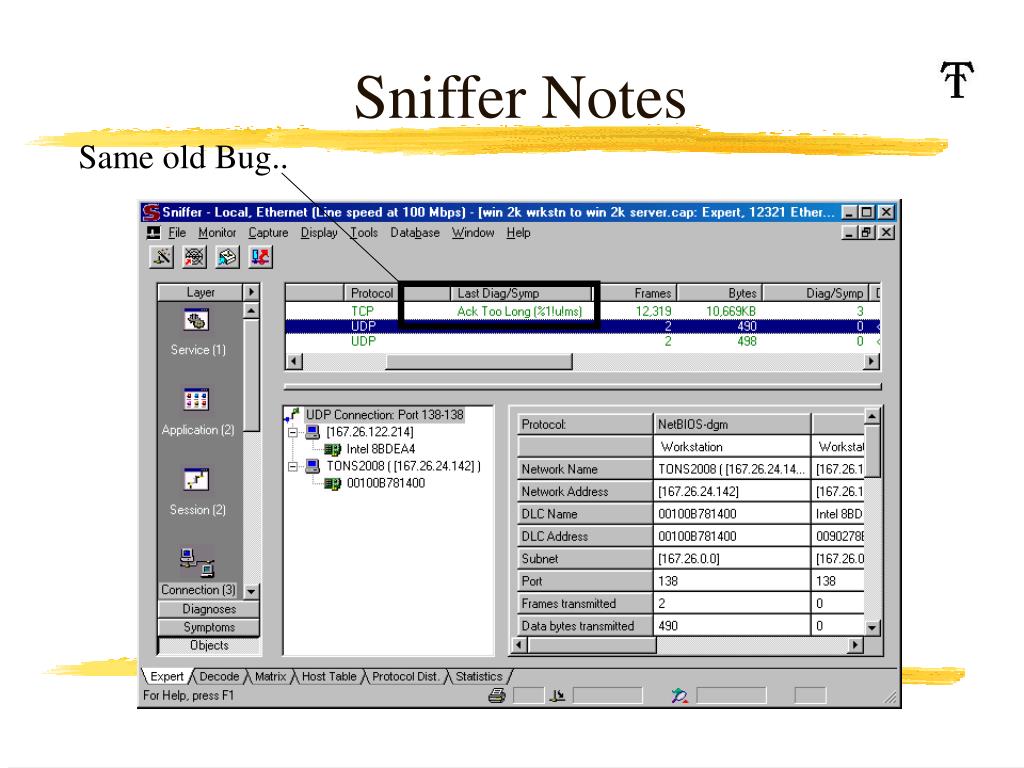The image size is (1024, 768).
Task: Click computer icon beside 167.26.122.214
Action: point(313,432)
